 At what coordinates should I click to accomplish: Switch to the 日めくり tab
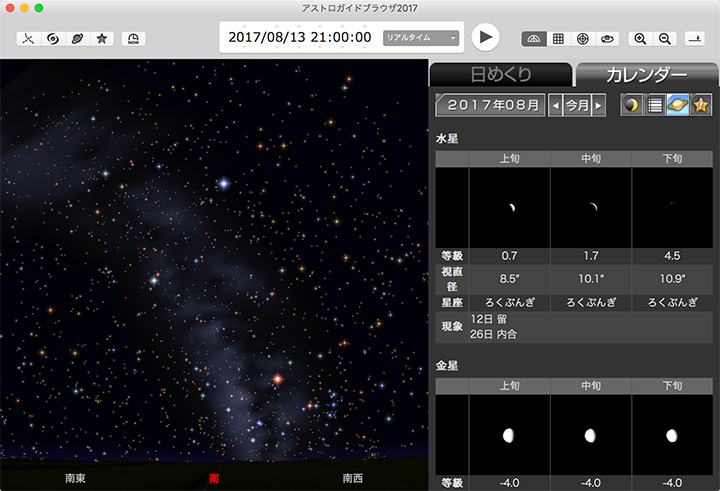(501, 75)
